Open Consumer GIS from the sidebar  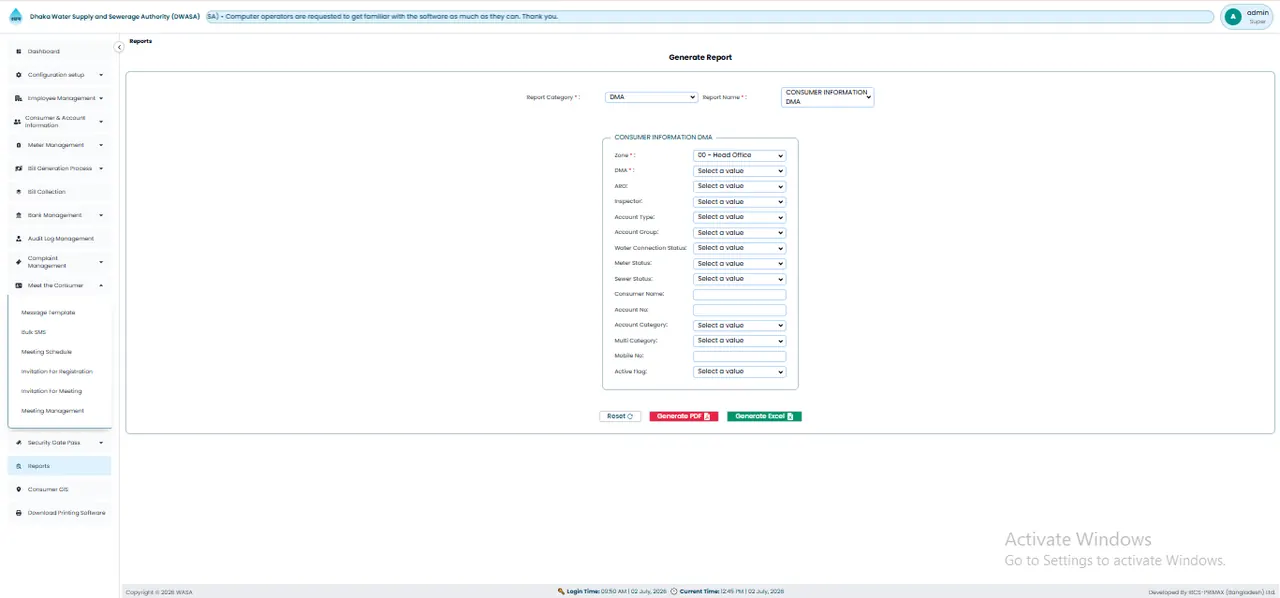click(59, 490)
